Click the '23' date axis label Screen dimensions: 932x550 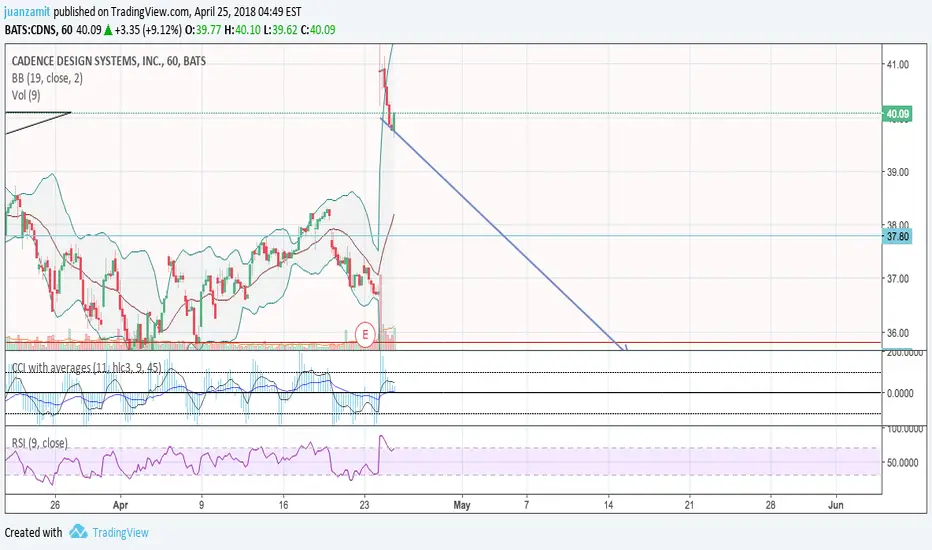point(364,505)
